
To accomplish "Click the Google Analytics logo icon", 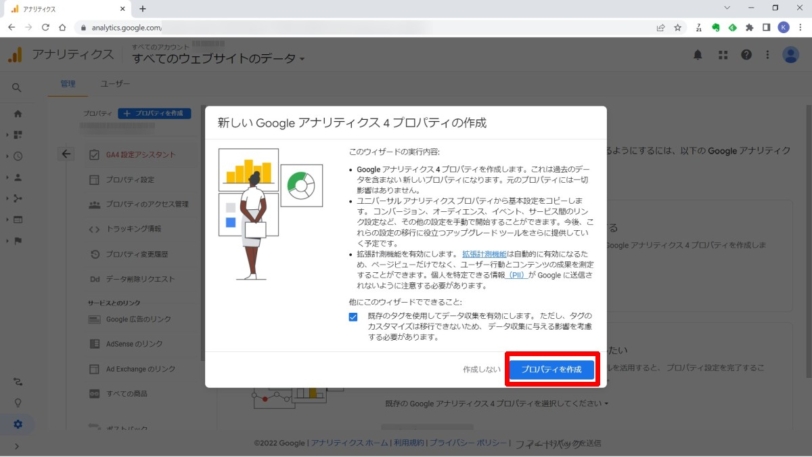I will point(16,54).
